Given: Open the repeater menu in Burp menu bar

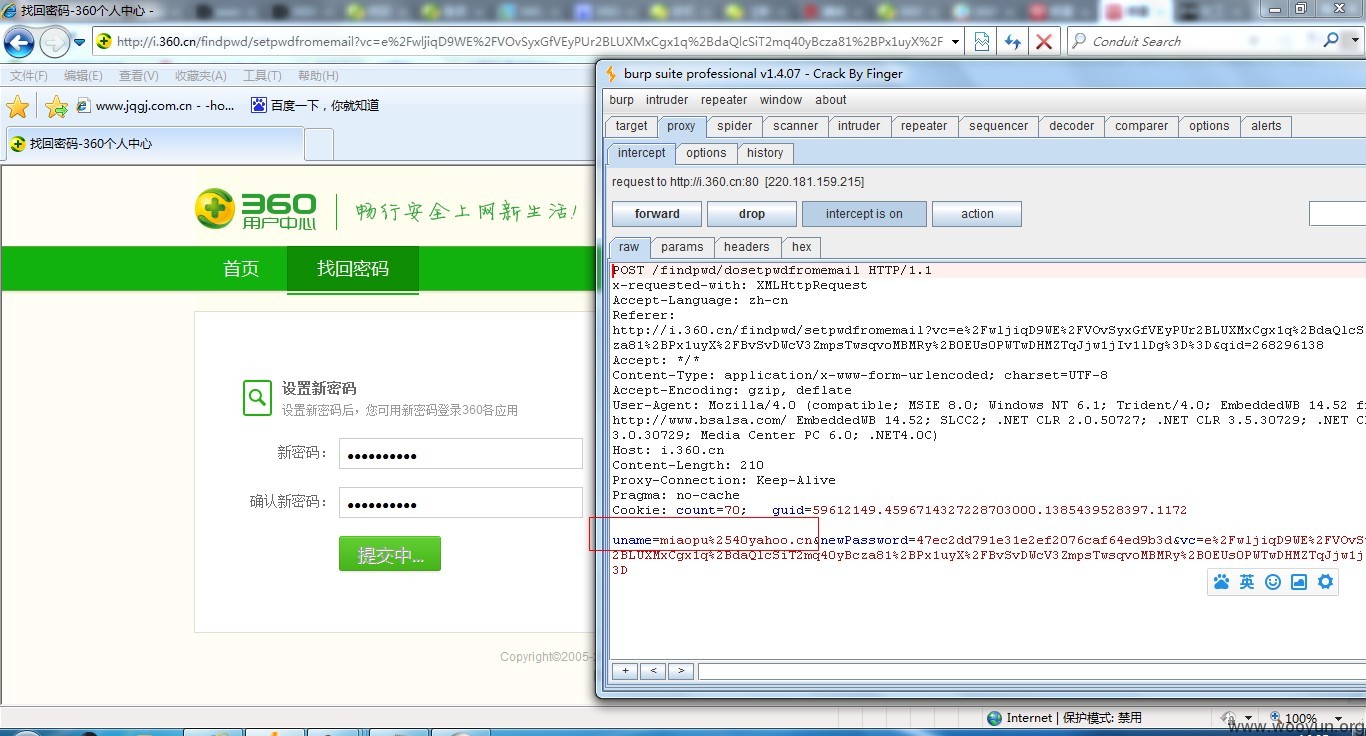Looking at the screenshot, I should [724, 100].
